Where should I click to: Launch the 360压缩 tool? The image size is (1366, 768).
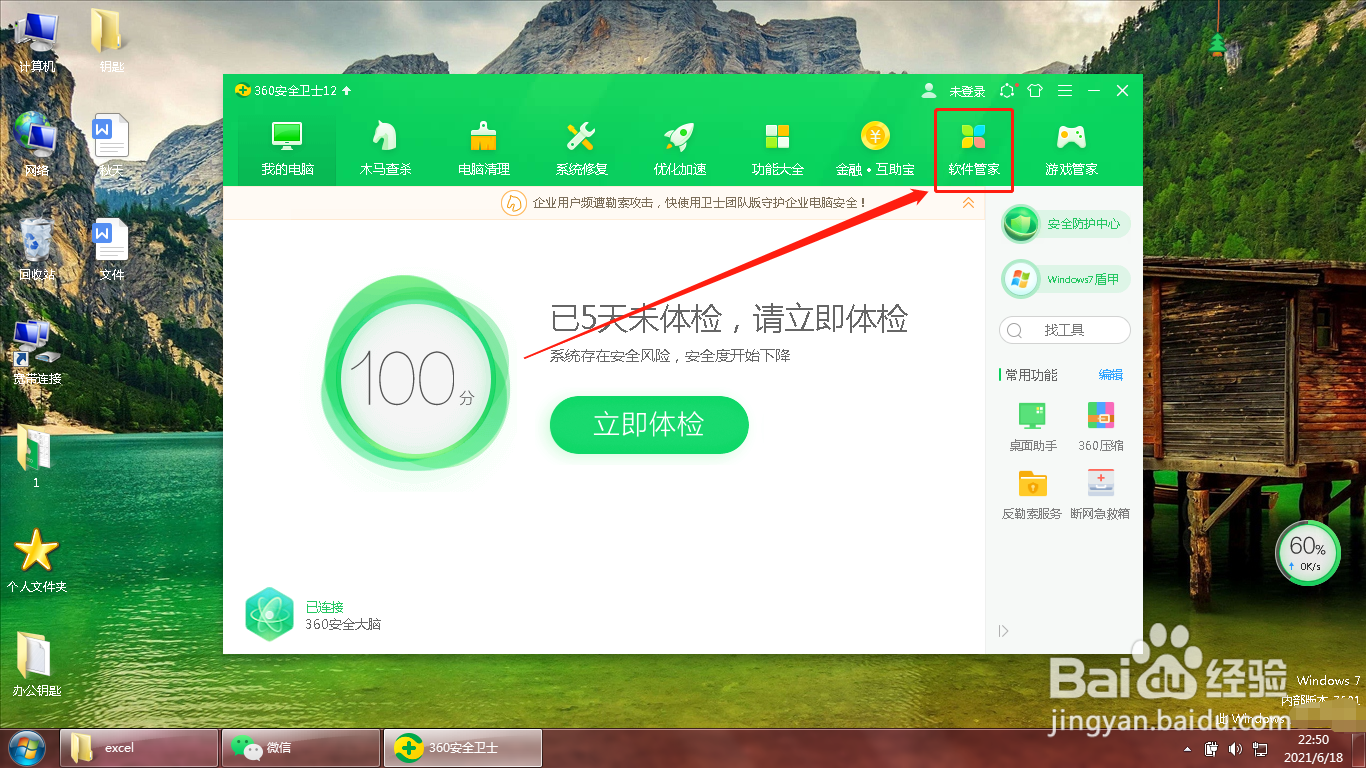coord(1101,426)
